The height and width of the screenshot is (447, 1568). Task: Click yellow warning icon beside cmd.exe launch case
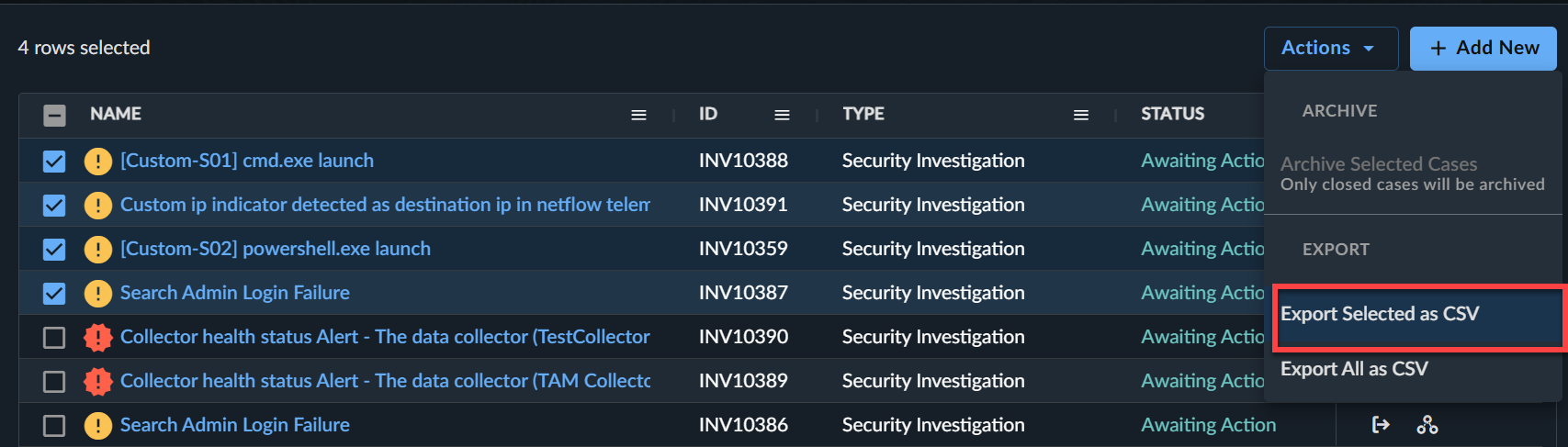tap(98, 161)
